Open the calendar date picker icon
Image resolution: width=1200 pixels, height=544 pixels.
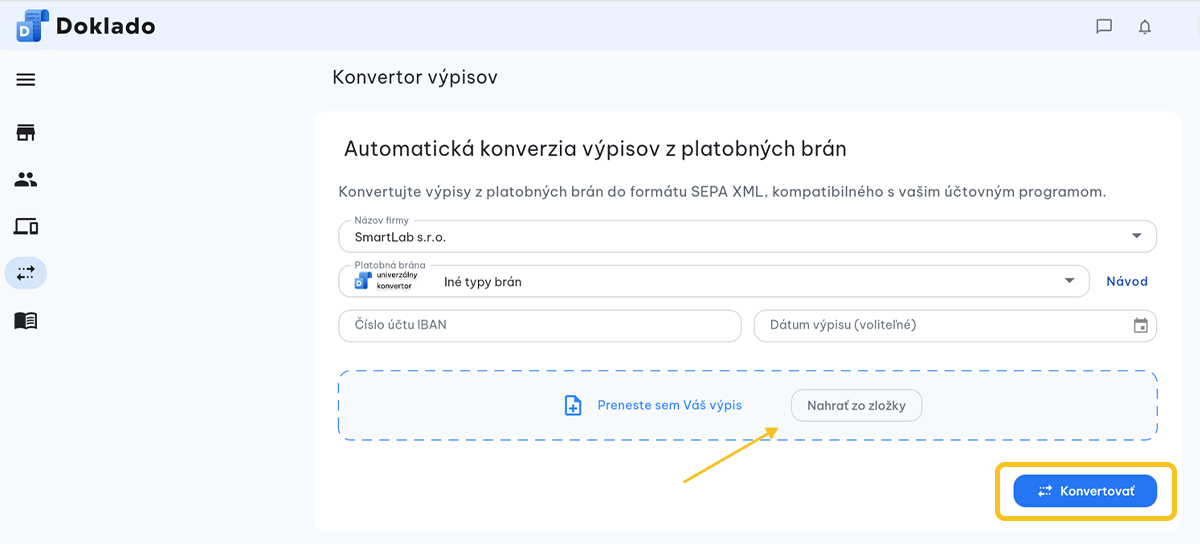pyautogui.click(x=1141, y=325)
